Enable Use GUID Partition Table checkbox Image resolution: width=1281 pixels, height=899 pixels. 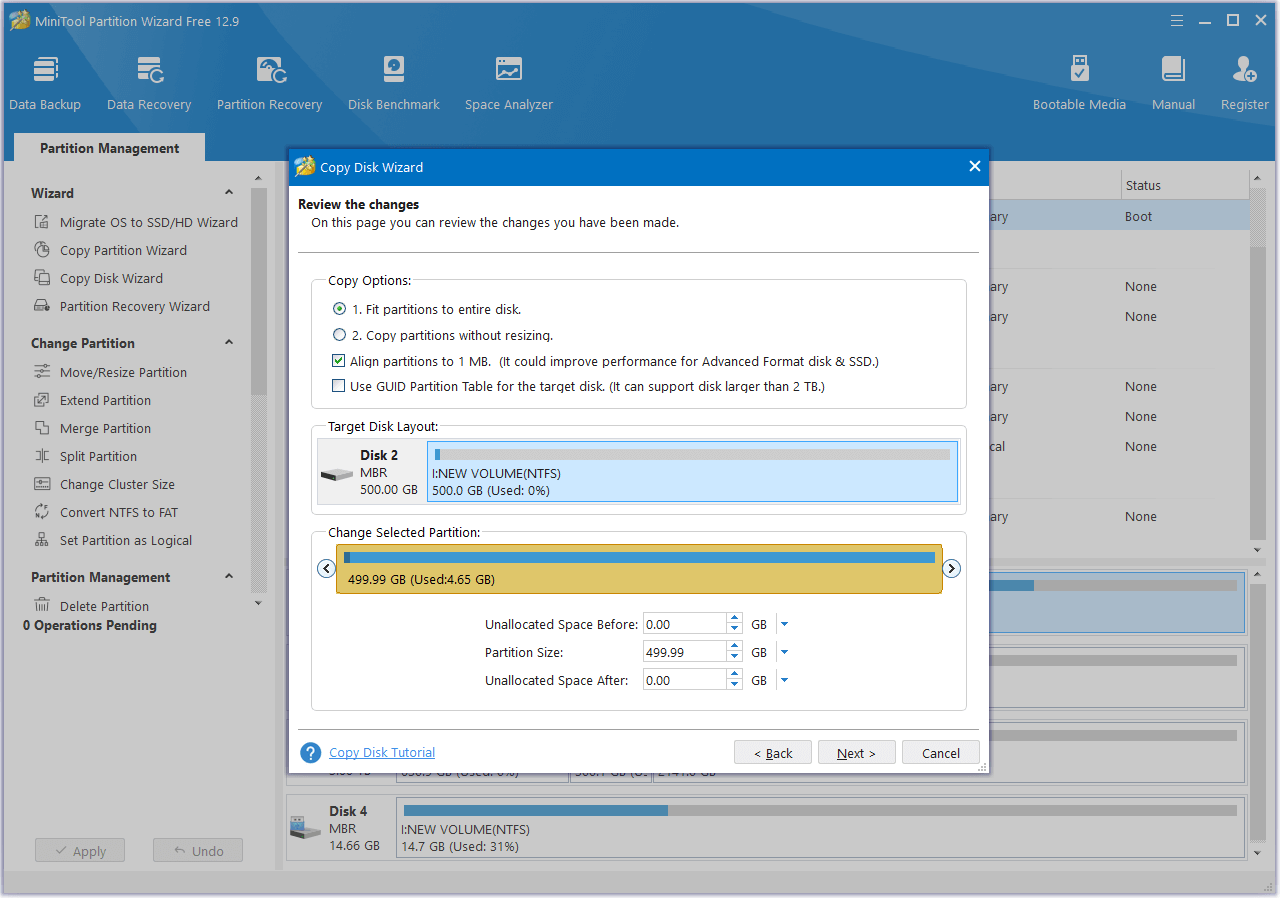tap(339, 386)
